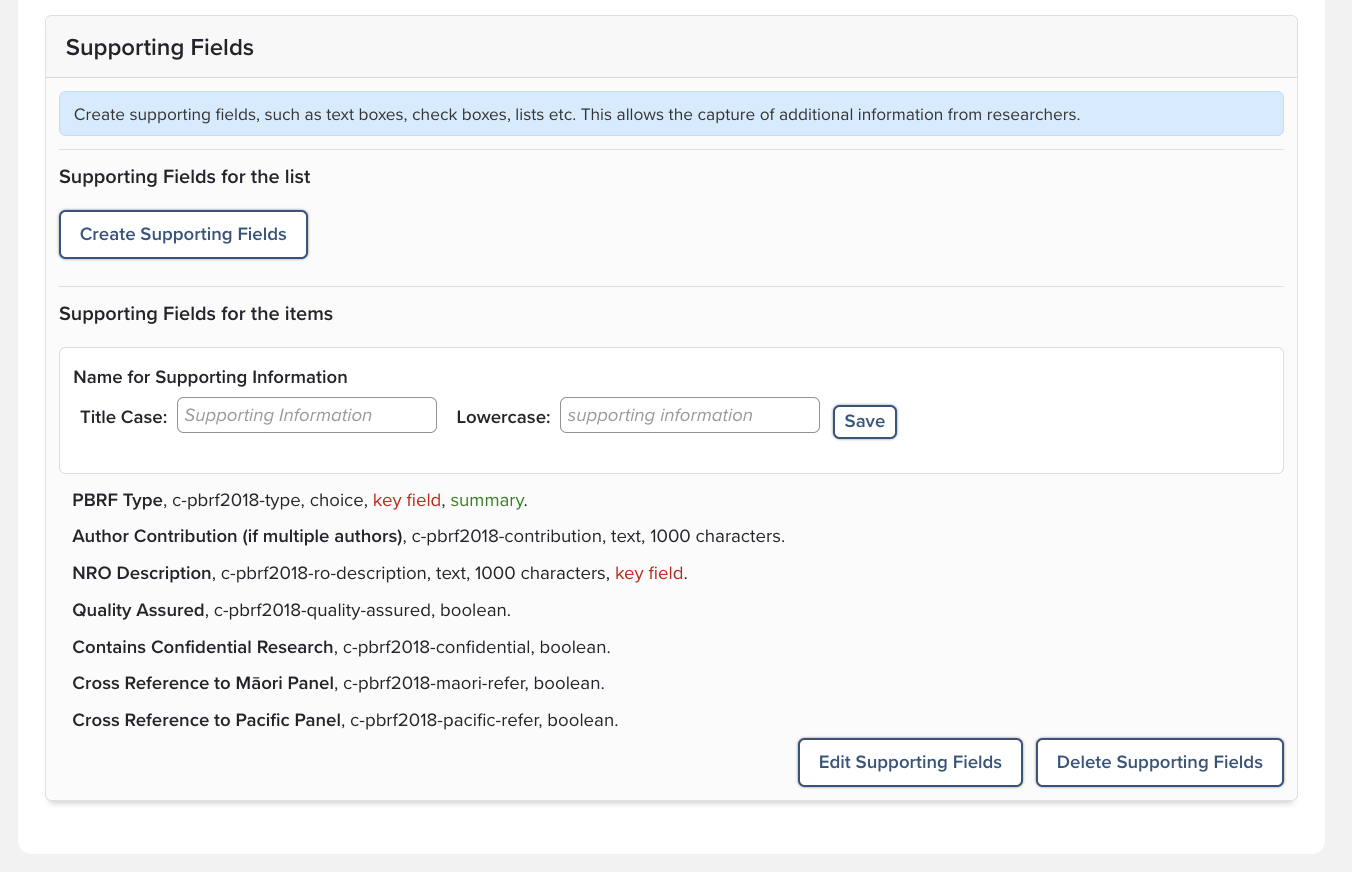This screenshot has height=872, width=1352.
Task: Click the blue info banner text
Action: point(576,114)
